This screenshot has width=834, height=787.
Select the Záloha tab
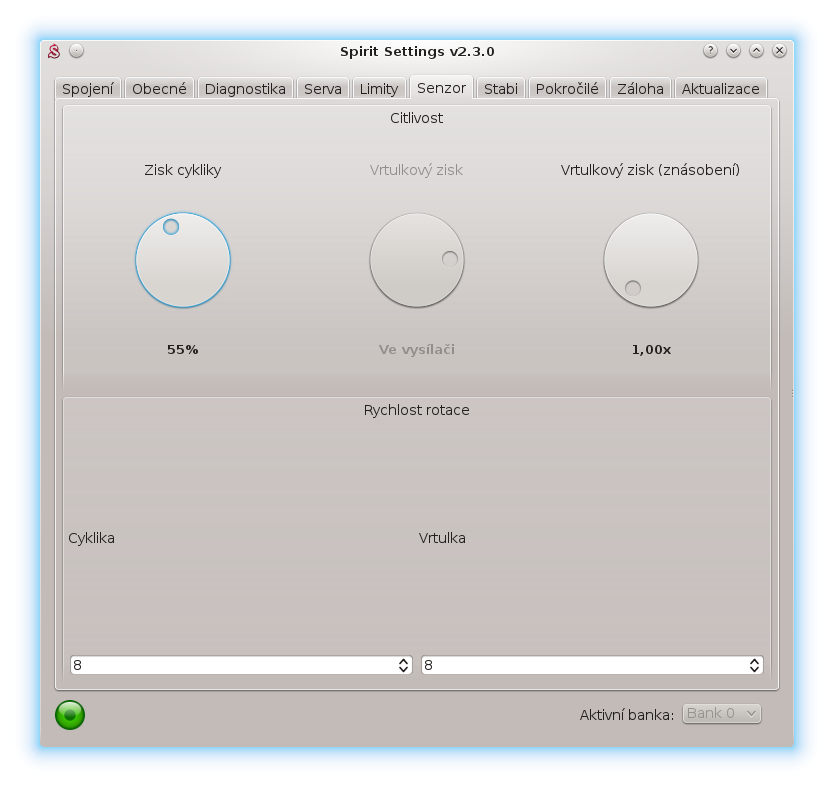pos(640,88)
